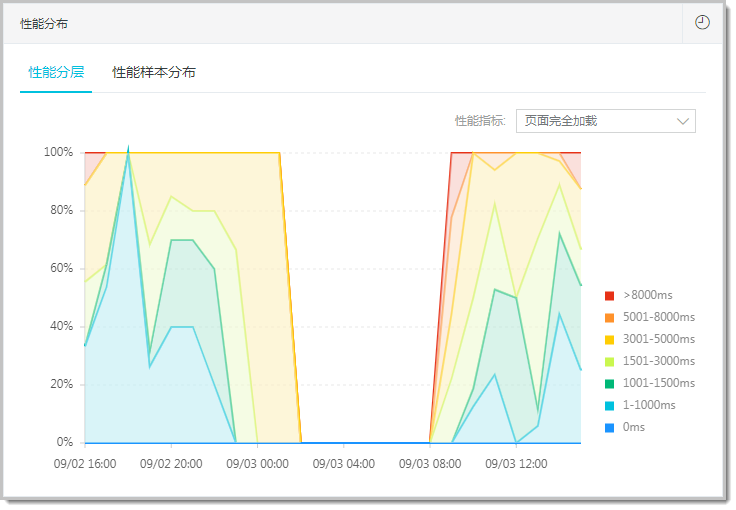
Task: Click the 09/03 04:00 axis label
Action: [x=344, y=464]
